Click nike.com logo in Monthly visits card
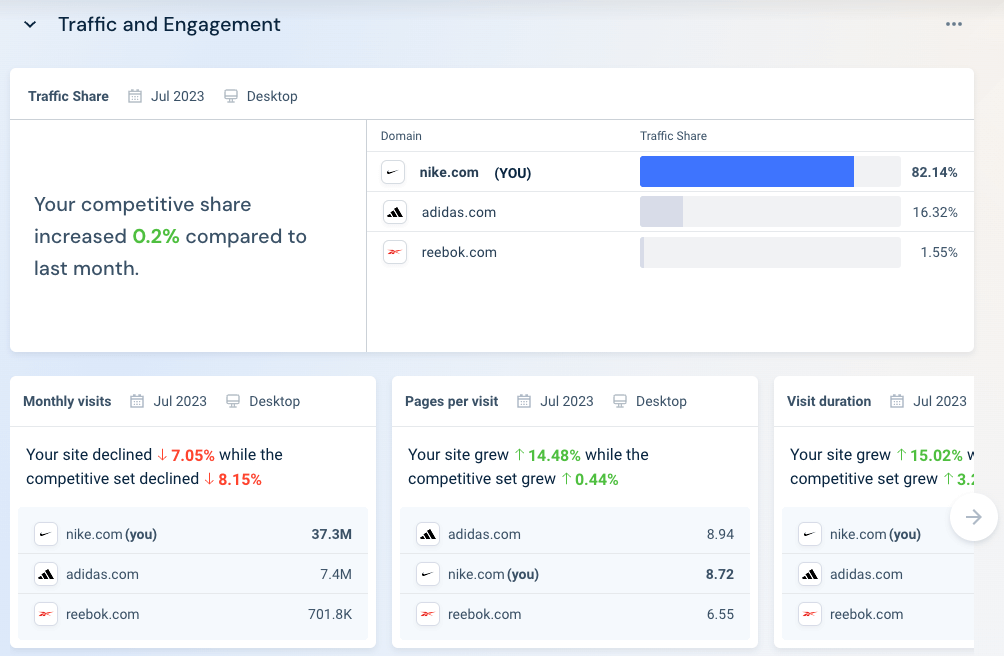This screenshot has height=656, width=1004. click(x=45, y=534)
